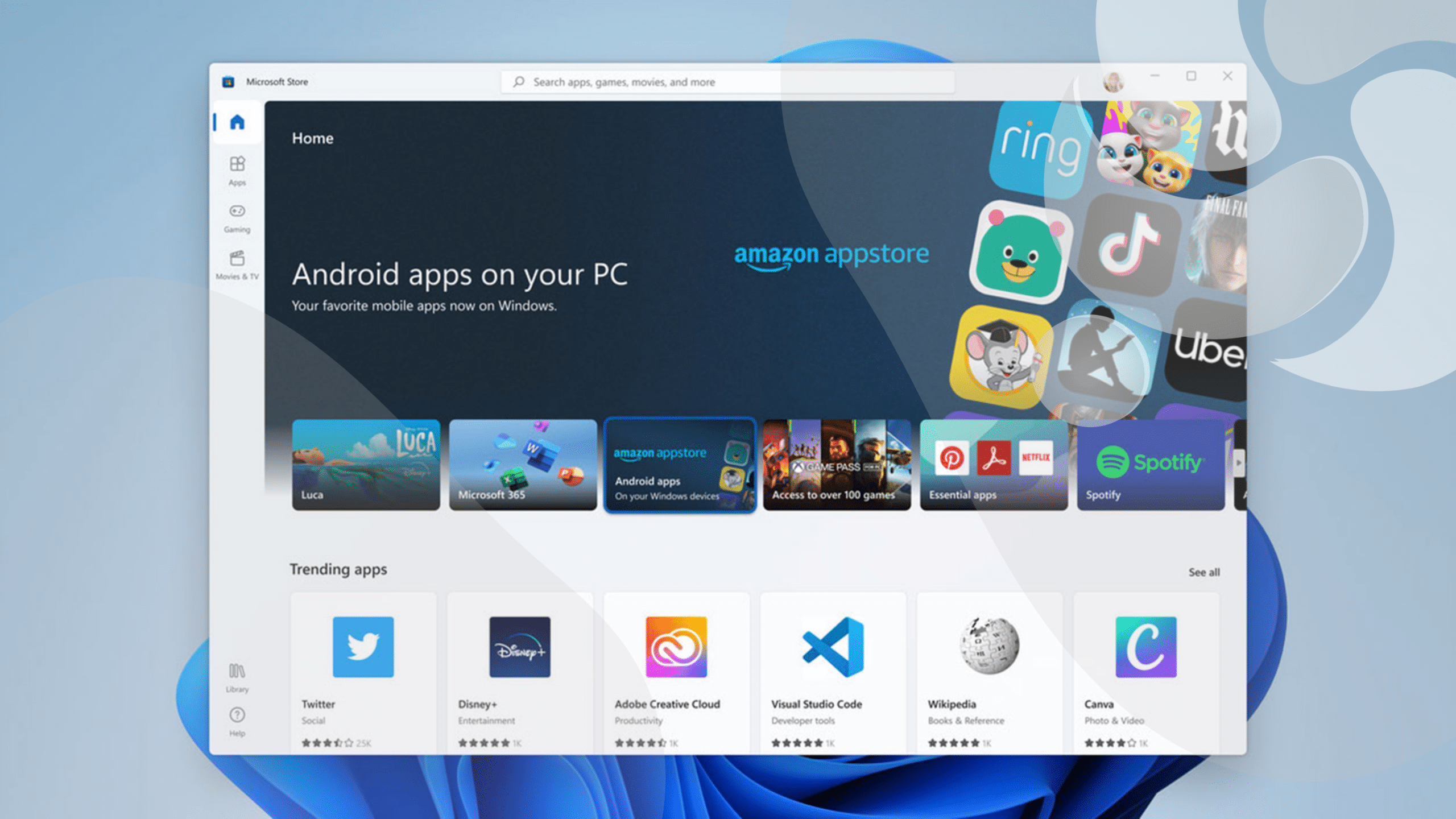
Task: Open the Wikipedia globe icon
Action: pos(990,647)
